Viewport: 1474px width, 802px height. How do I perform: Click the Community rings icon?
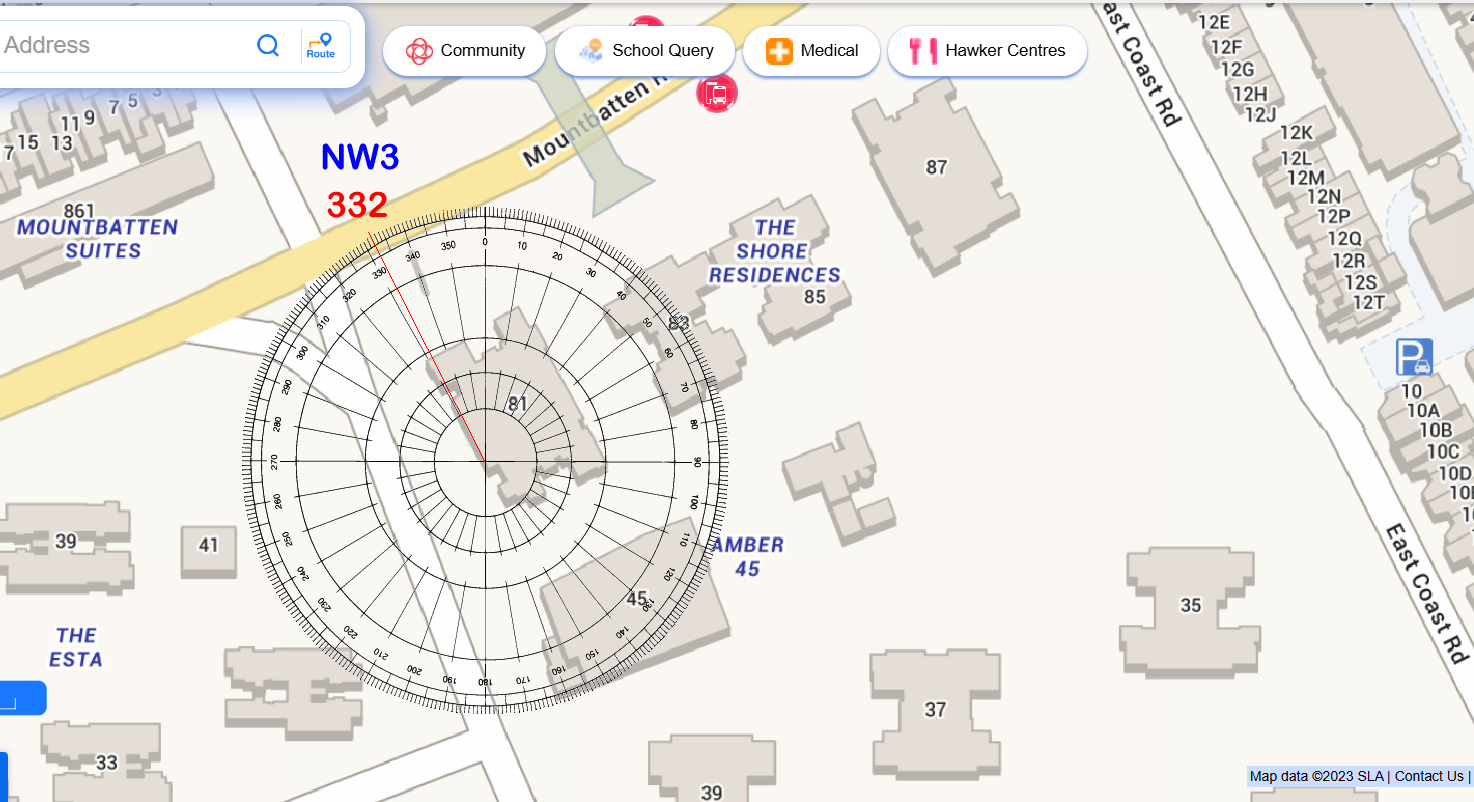[x=419, y=51]
